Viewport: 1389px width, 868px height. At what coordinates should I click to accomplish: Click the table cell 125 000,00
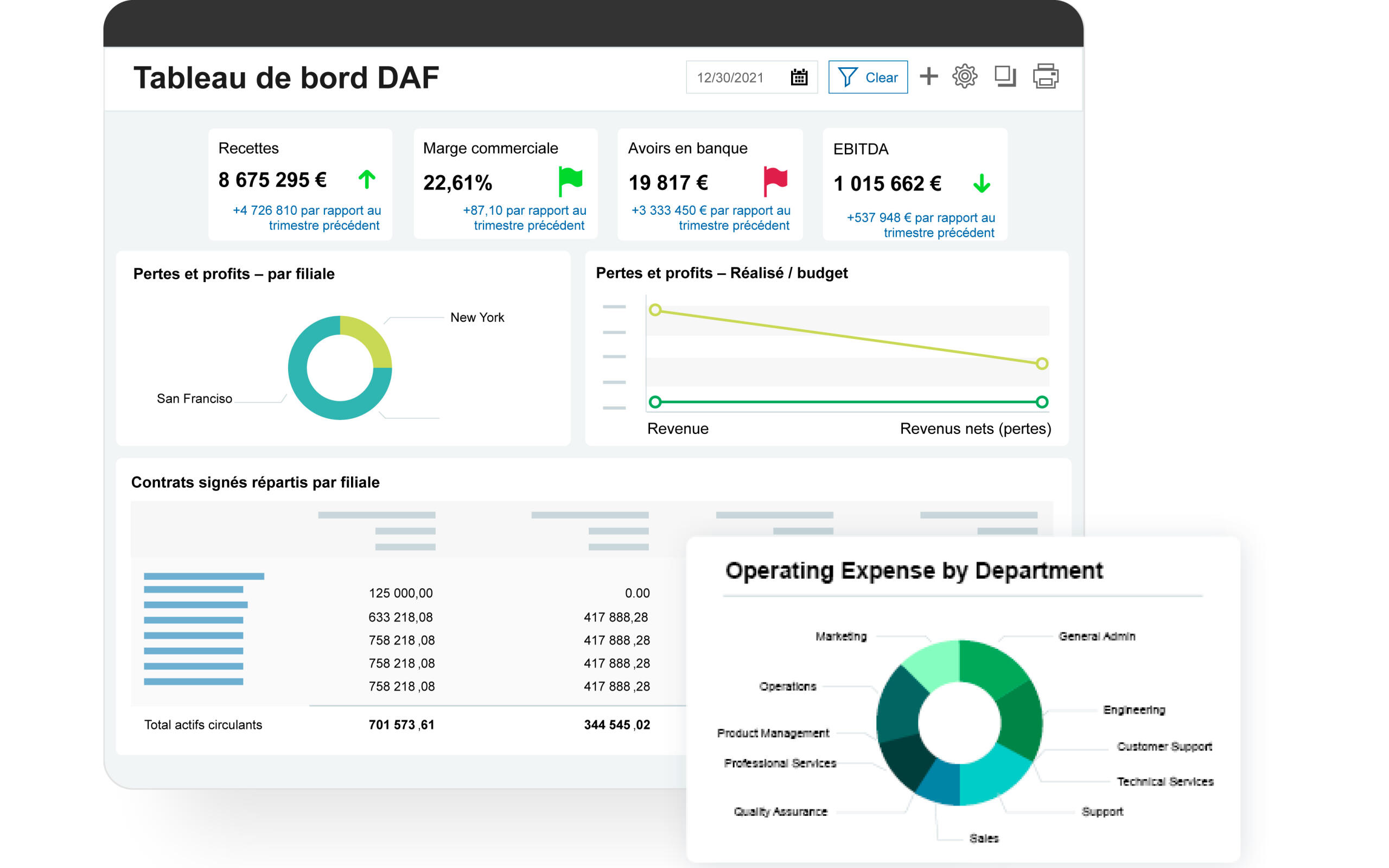(400, 593)
